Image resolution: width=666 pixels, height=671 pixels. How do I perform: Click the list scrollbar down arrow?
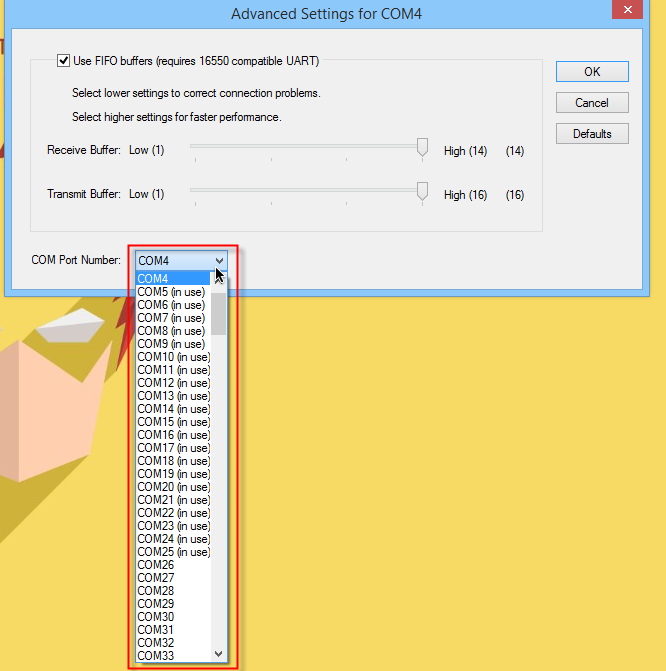coord(219,654)
